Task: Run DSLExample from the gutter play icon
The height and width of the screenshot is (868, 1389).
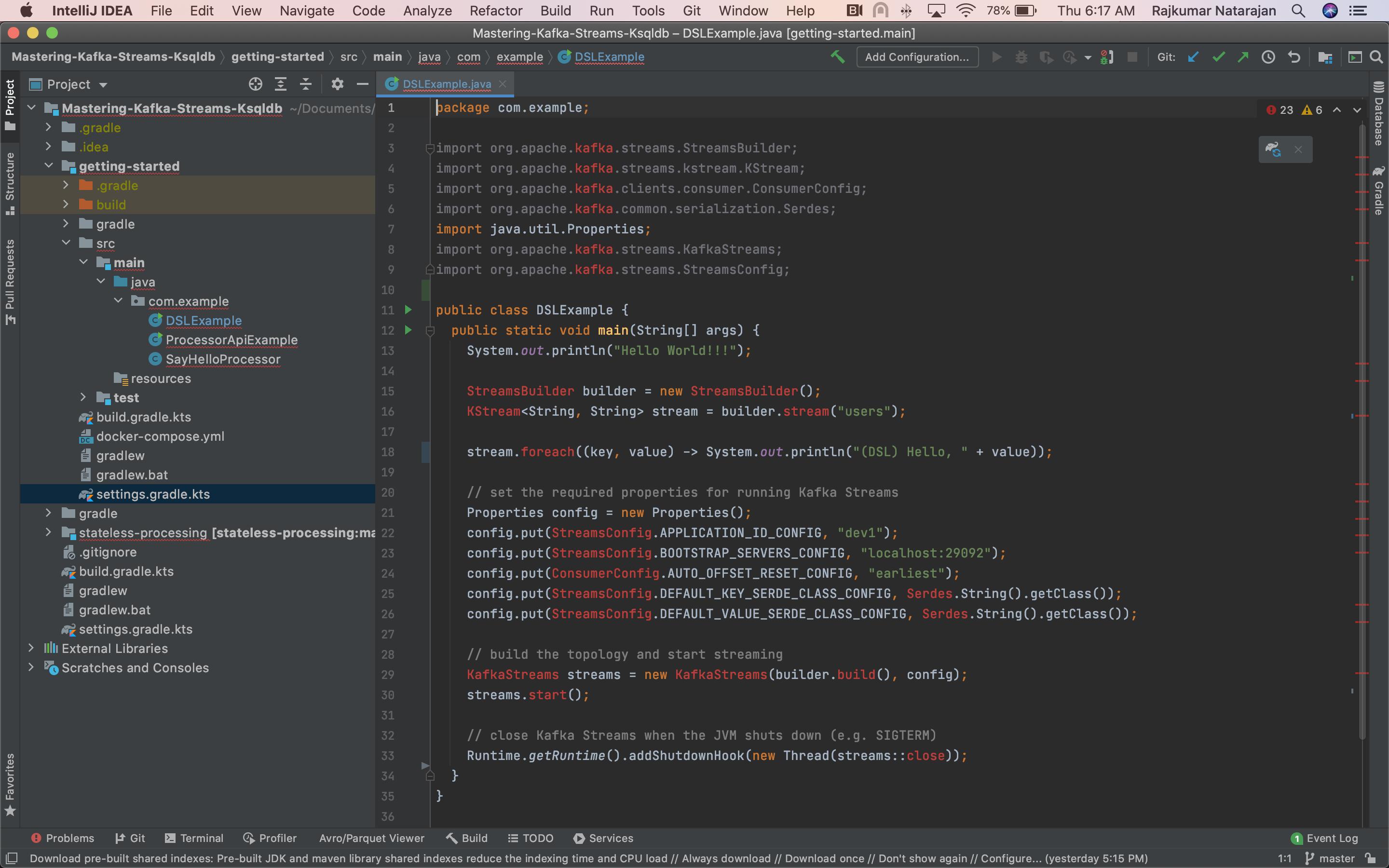Action: [408, 310]
